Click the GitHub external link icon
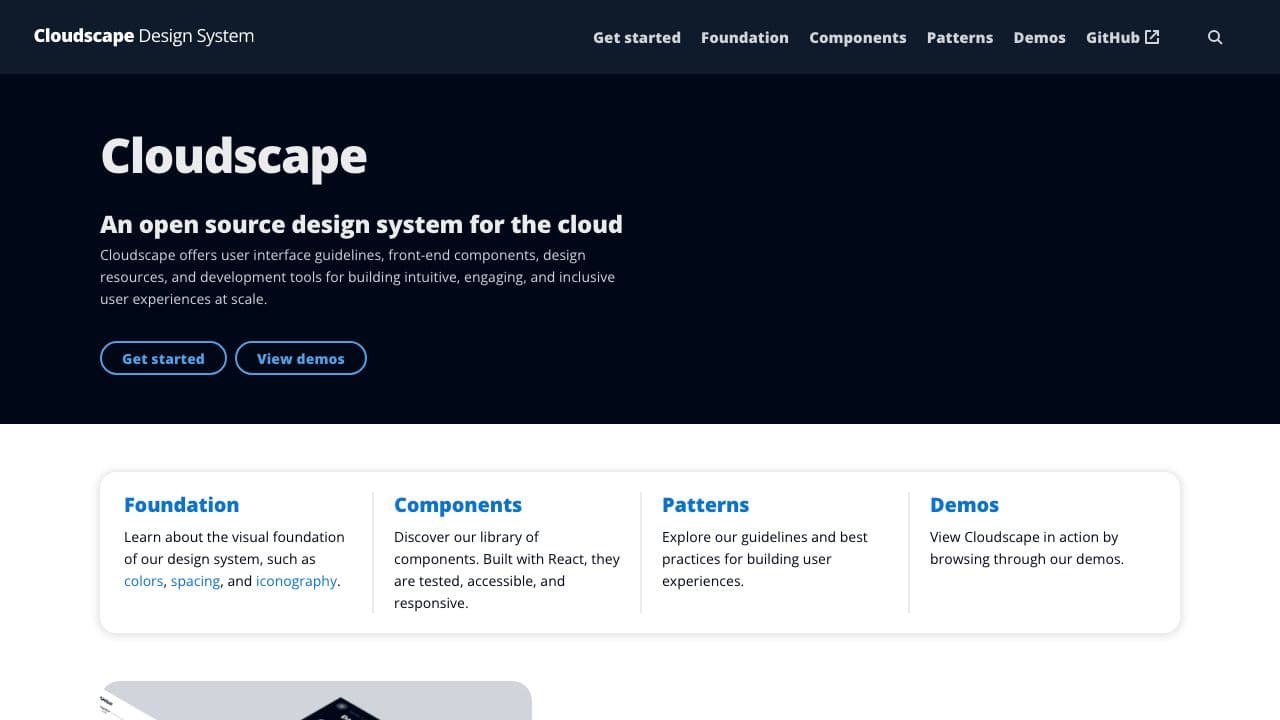Image resolution: width=1280 pixels, height=720 pixels. pos(1152,37)
